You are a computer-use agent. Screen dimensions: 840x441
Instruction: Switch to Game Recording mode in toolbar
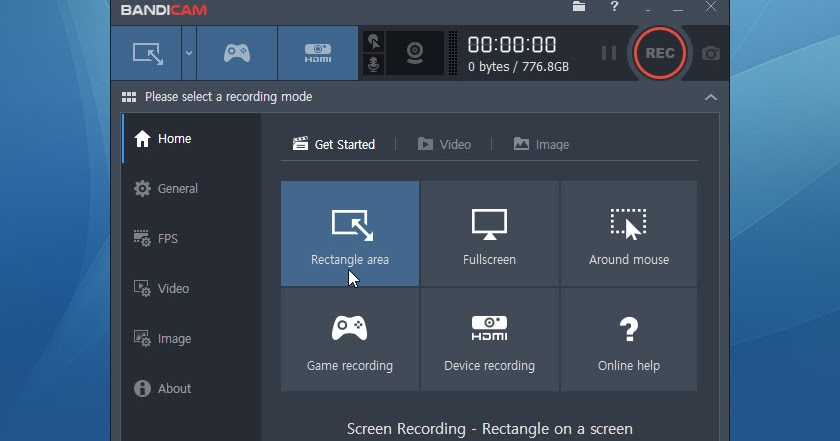click(x=237, y=54)
